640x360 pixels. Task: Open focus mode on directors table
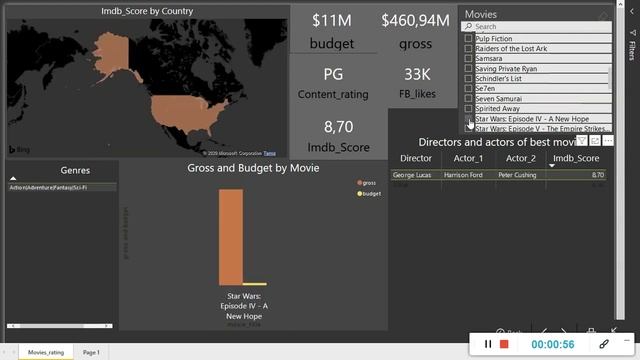[x=595, y=141]
